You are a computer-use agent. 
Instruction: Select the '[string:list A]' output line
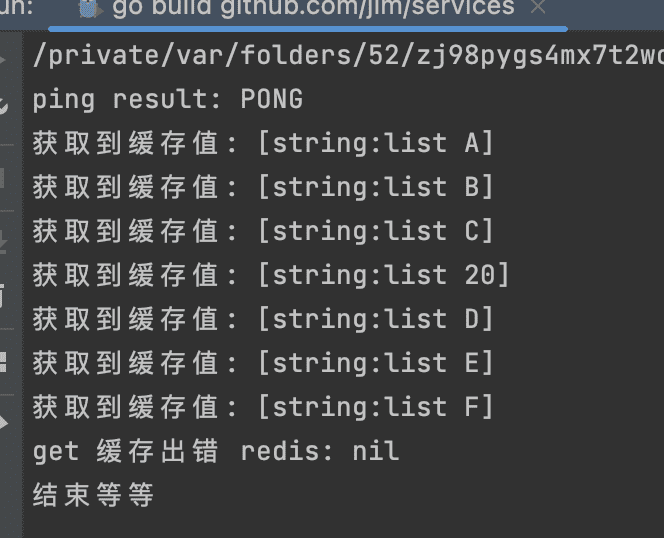(x=263, y=143)
